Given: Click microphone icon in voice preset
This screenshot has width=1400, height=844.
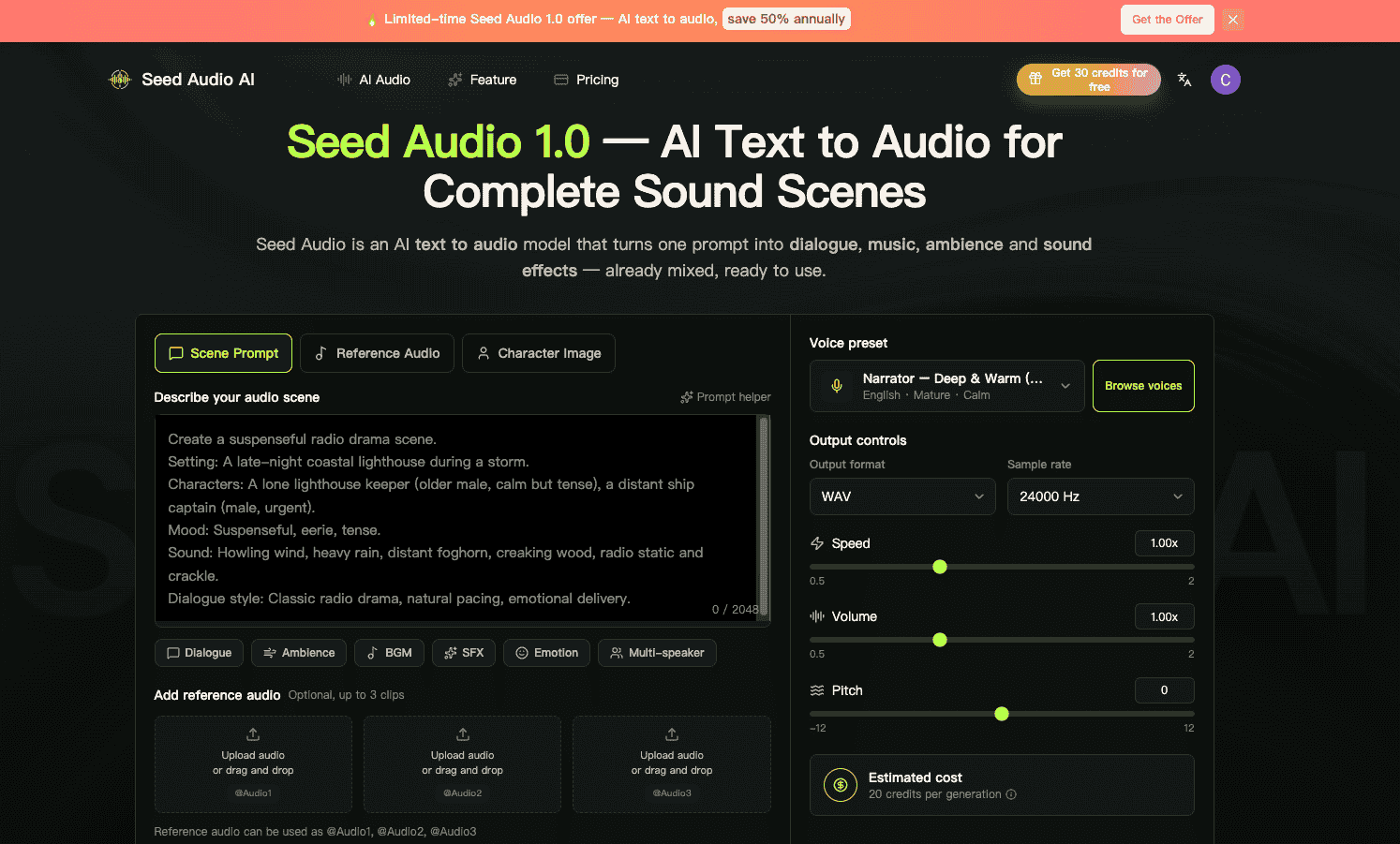Looking at the screenshot, I should pyautogui.click(x=837, y=386).
